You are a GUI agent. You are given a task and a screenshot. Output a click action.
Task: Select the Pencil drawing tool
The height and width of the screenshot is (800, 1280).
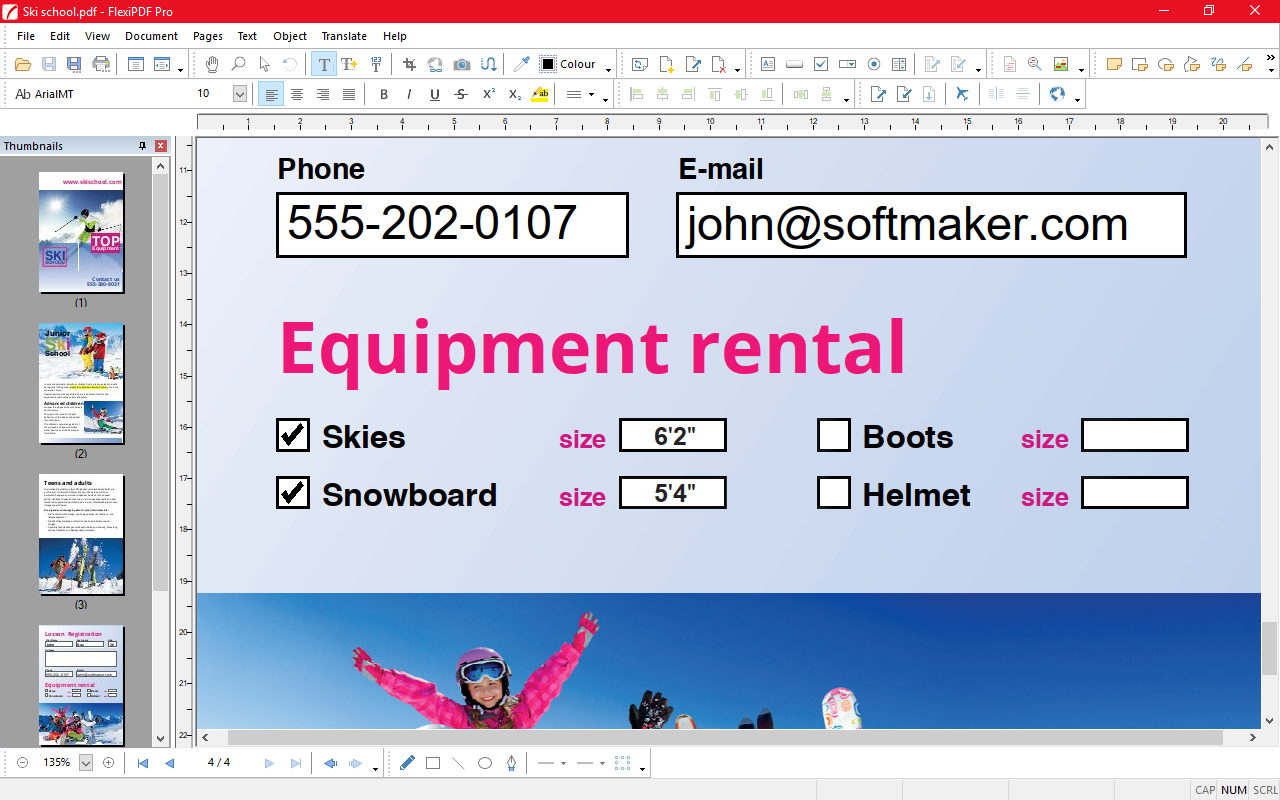point(407,763)
